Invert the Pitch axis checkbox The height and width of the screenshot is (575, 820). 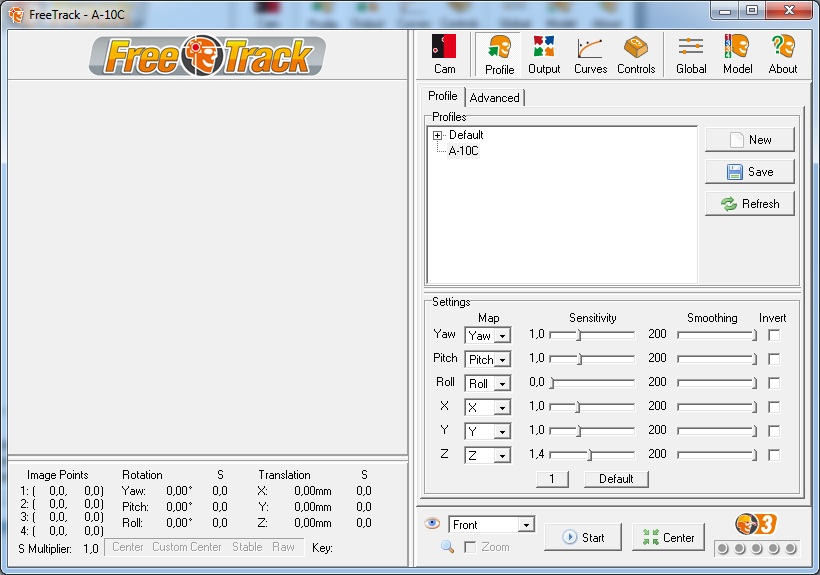(774, 359)
